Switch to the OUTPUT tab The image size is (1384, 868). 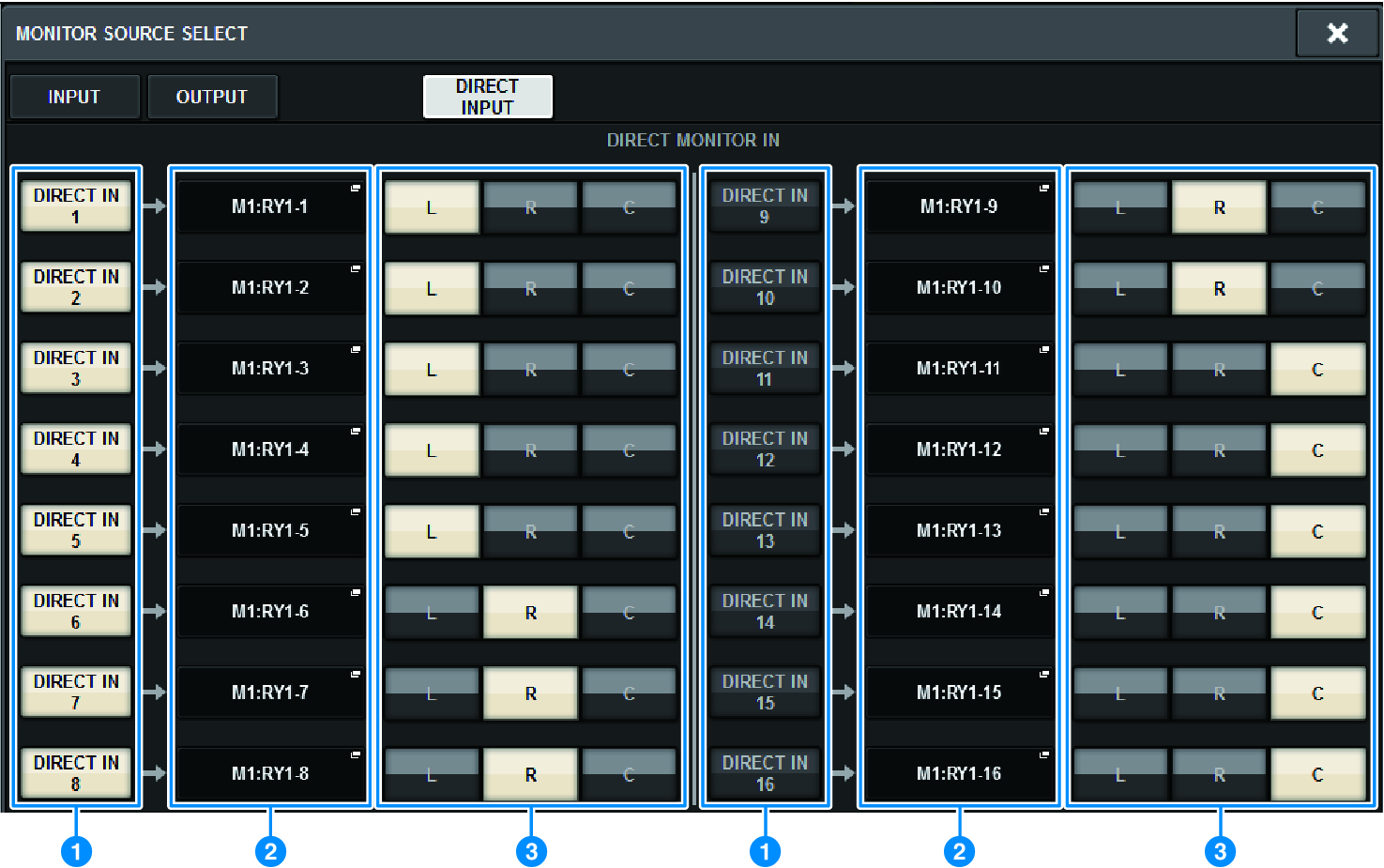click(x=212, y=96)
